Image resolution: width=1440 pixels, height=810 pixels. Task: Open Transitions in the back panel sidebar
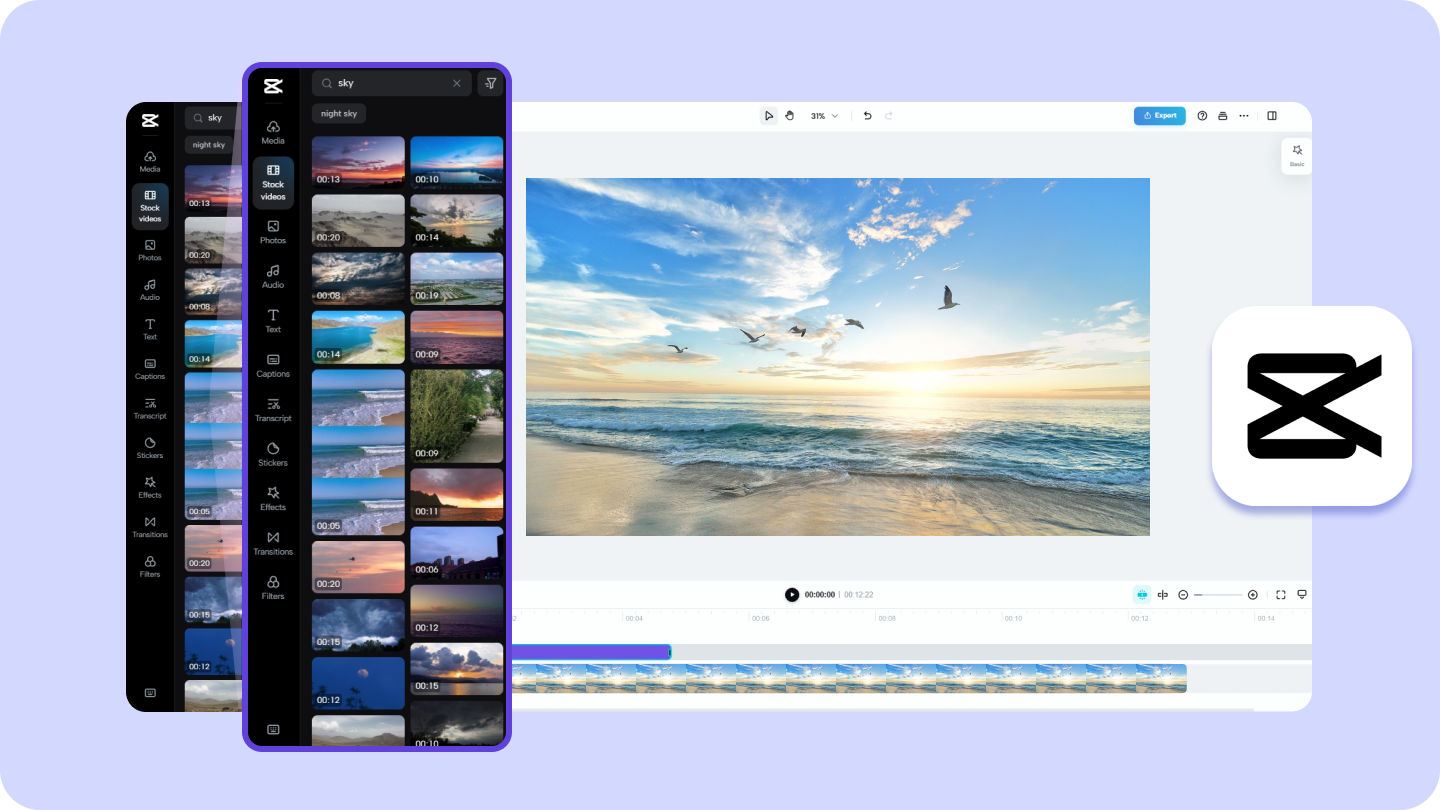[x=150, y=527]
